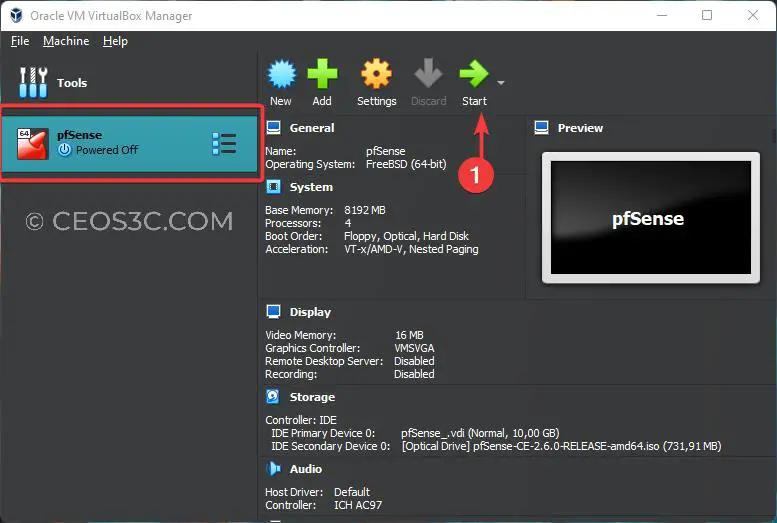Open the Help menu

point(115,41)
